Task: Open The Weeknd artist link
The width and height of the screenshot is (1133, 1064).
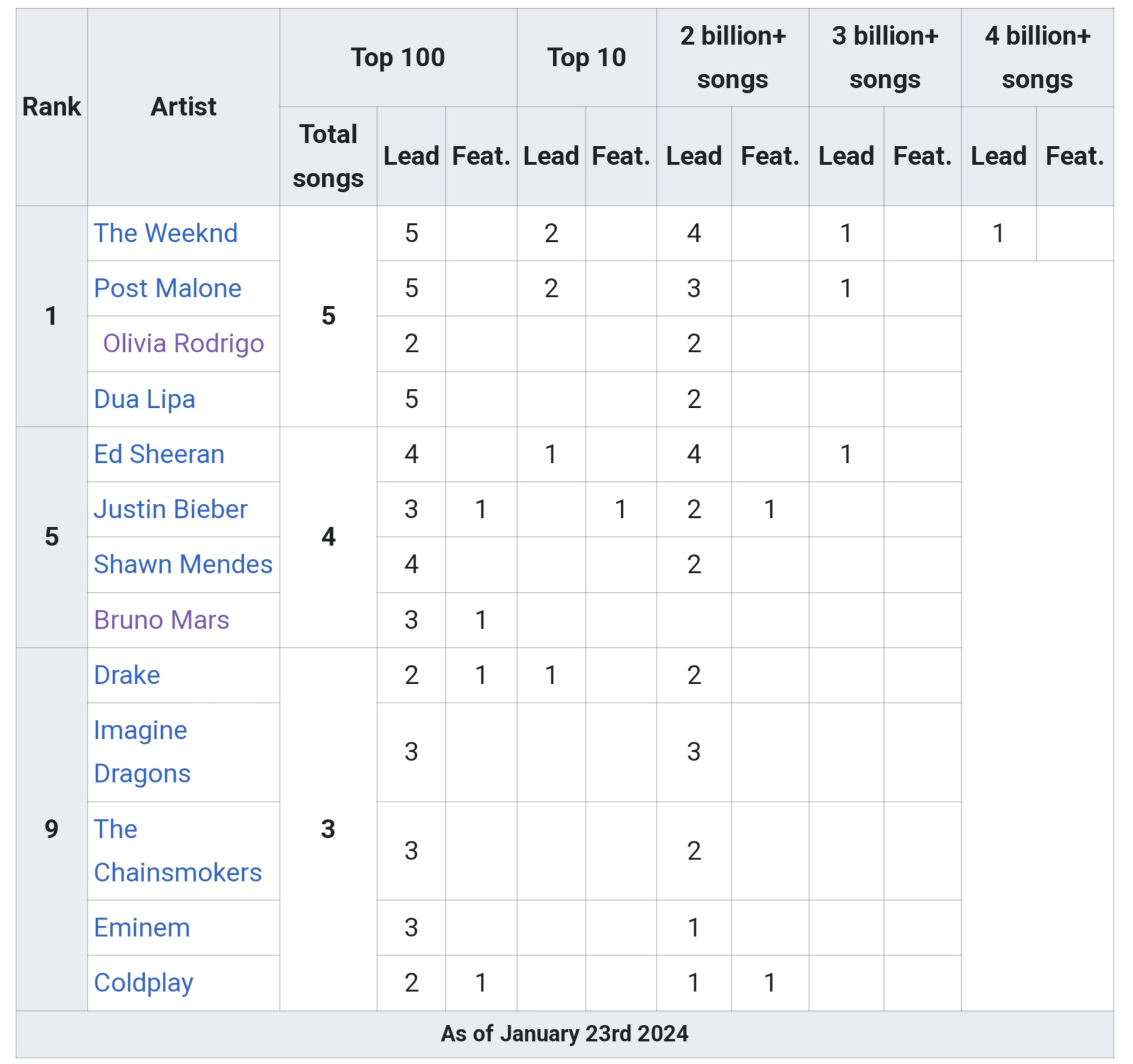Action: point(166,233)
